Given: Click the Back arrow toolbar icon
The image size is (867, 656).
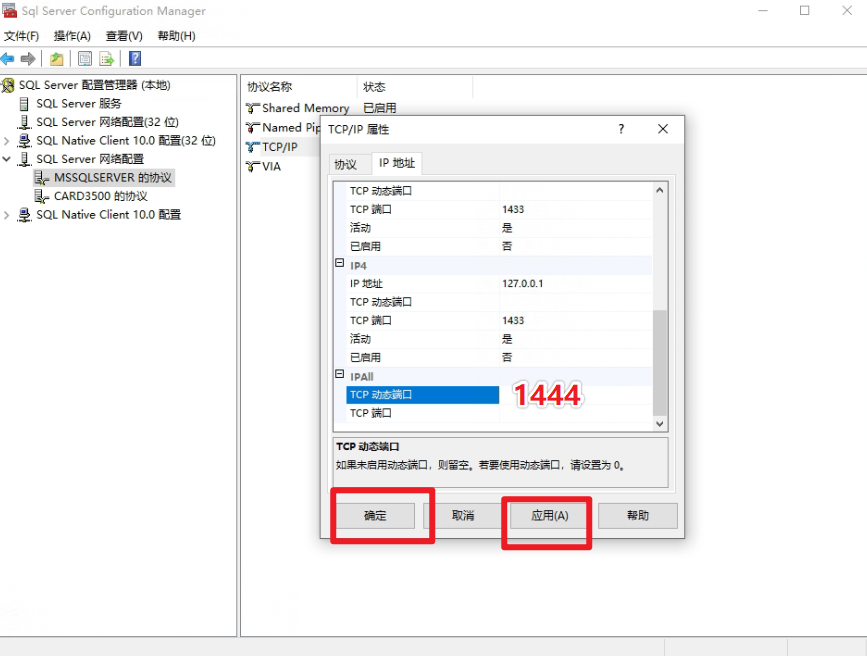Looking at the screenshot, I should 8,59.
